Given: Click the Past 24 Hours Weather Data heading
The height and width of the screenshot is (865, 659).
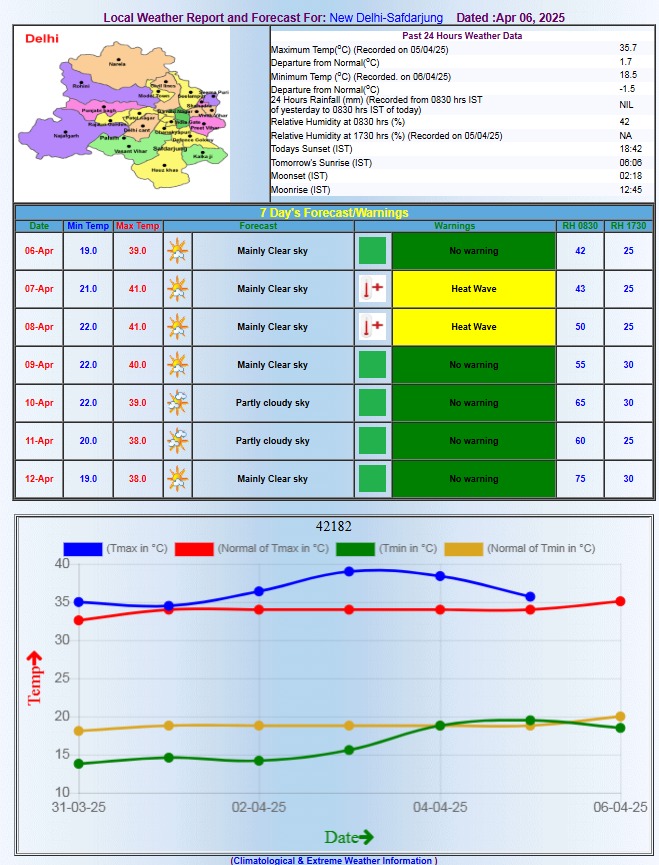Looking at the screenshot, I should click(462, 36).
